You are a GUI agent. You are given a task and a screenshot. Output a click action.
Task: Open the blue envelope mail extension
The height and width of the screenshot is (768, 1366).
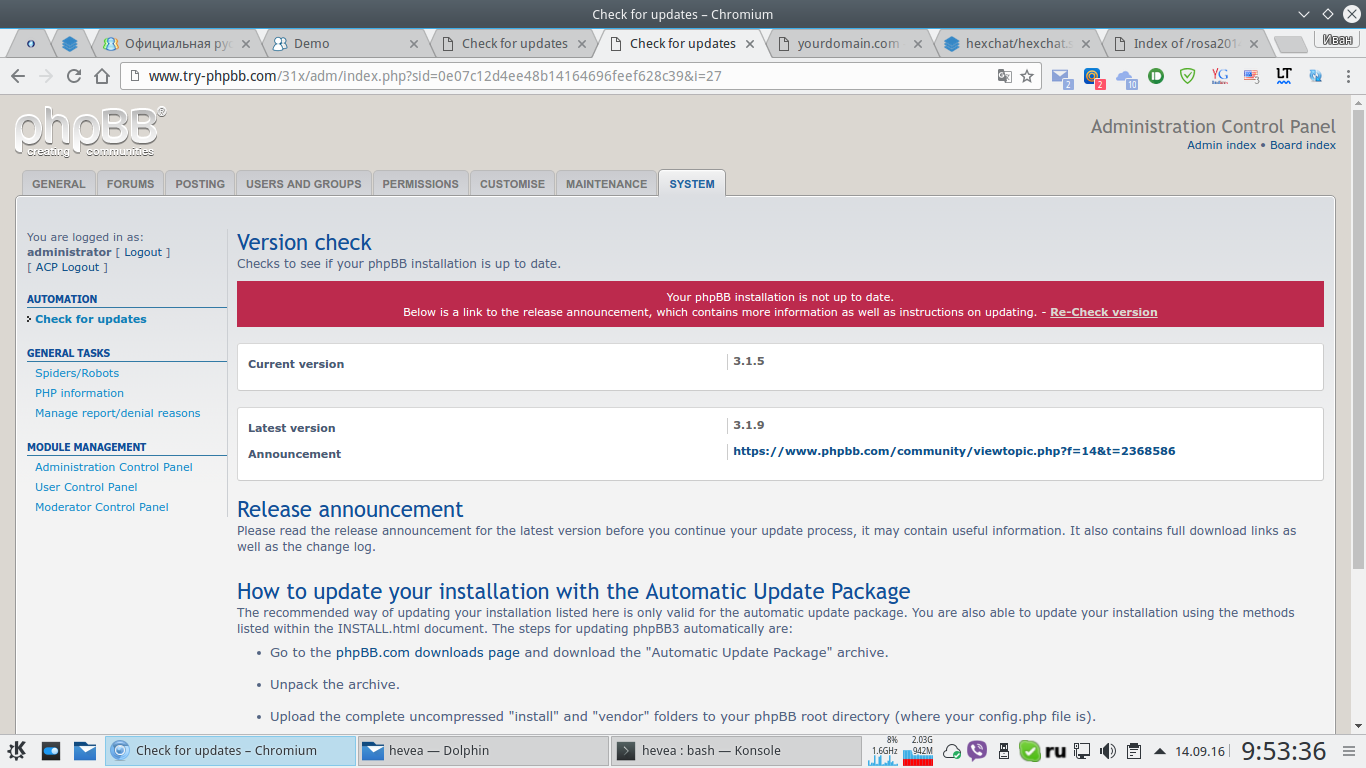coord(1061,76)
